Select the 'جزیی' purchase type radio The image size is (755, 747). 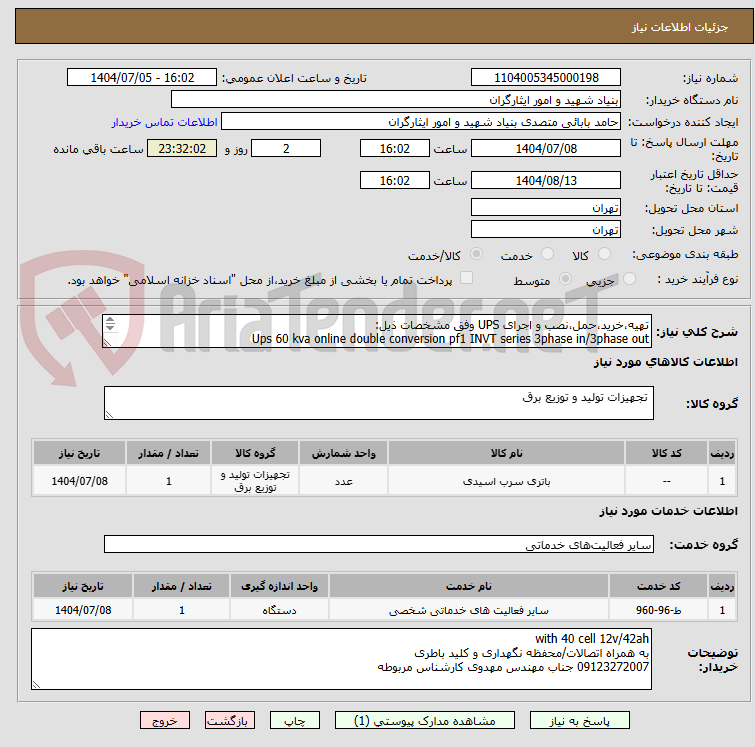tap(629, 278)
